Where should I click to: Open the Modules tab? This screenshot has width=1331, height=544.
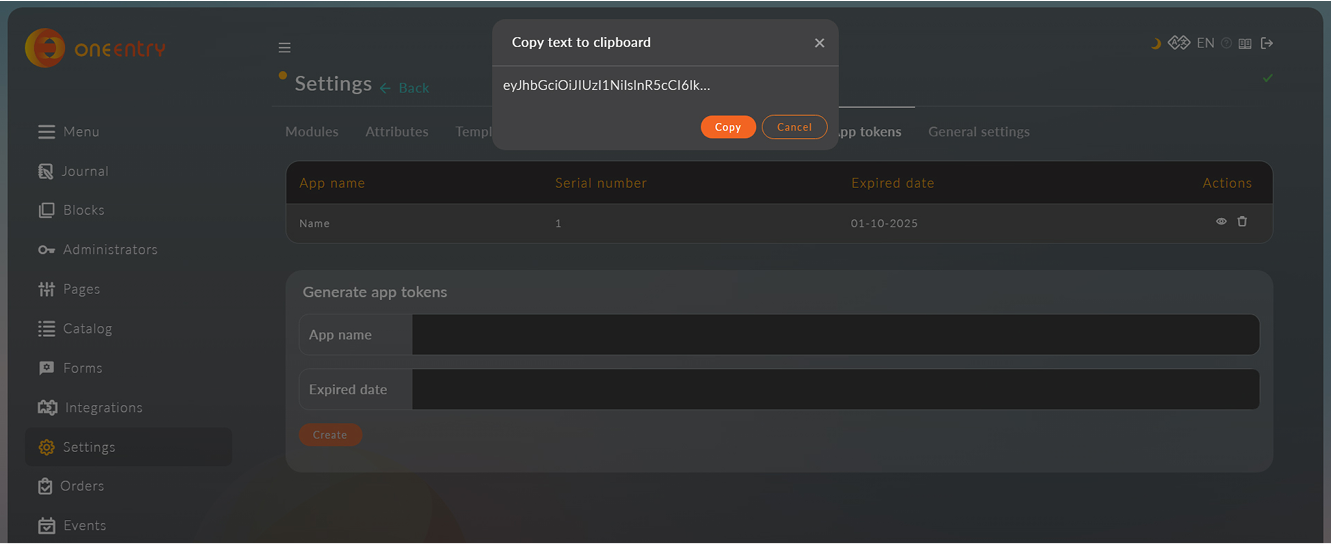pyautogui.click(x=312, y=132)
